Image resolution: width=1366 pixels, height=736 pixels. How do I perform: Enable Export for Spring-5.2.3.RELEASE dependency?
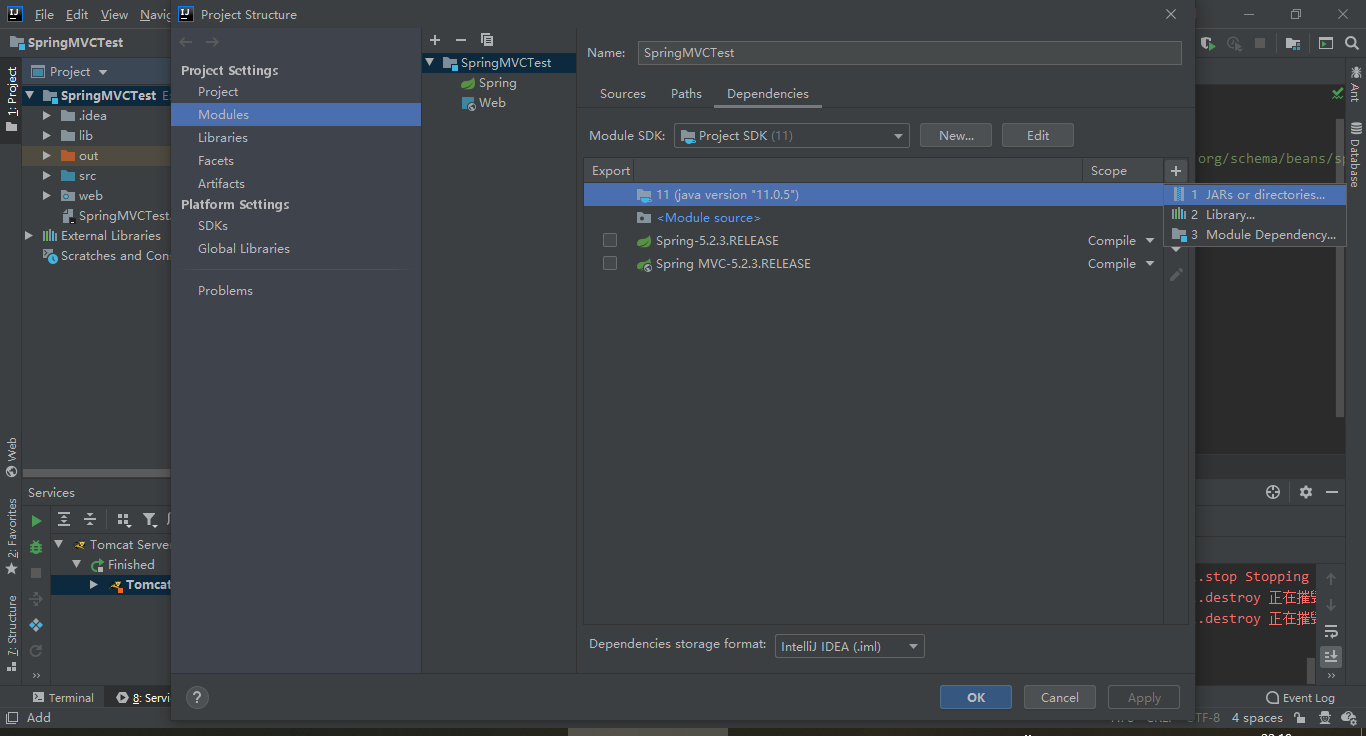click(610, 240)
